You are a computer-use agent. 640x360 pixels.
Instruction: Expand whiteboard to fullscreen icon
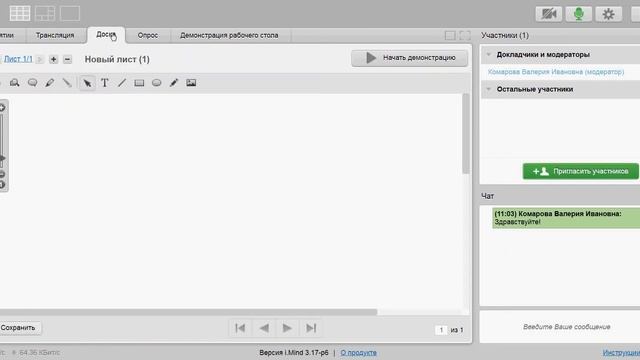(465, 36)
